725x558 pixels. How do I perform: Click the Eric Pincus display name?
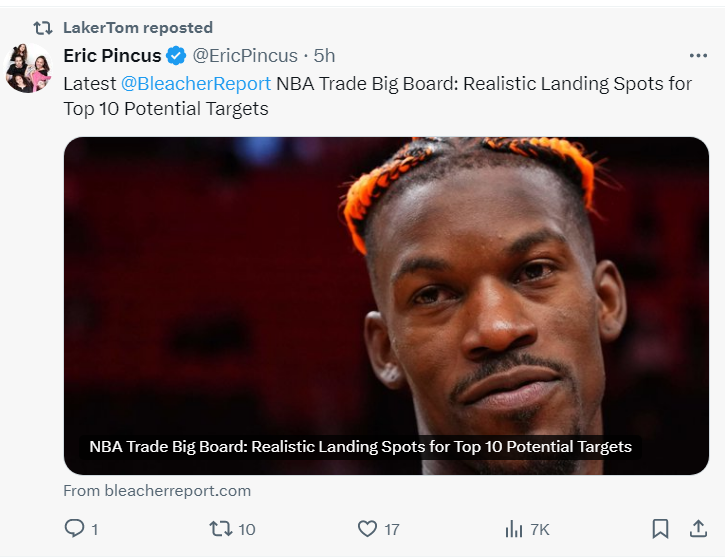tap(112, 55)
